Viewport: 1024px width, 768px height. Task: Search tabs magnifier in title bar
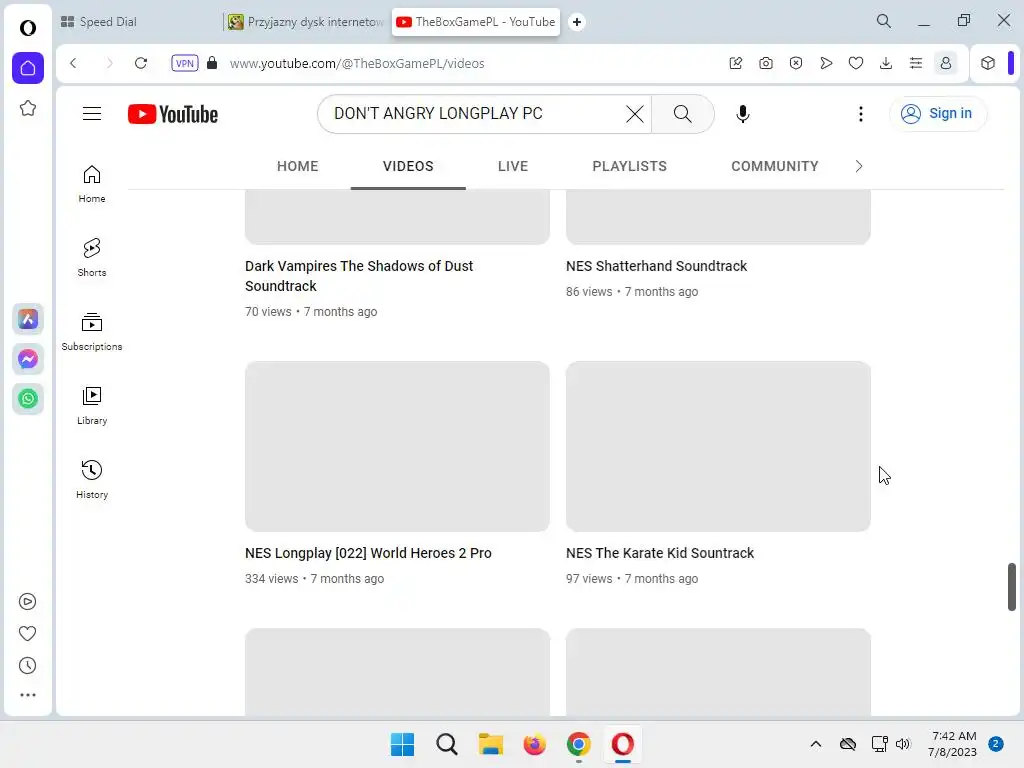tap(883, 21)
